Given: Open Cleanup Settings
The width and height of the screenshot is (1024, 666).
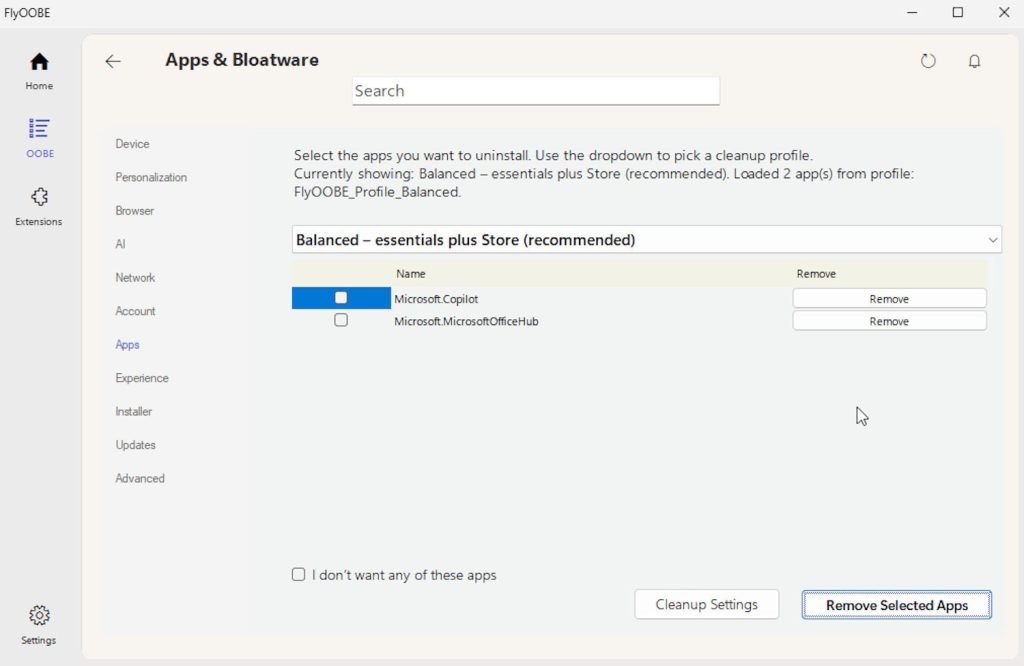Looking at the screenshot, I should [706, 604].
